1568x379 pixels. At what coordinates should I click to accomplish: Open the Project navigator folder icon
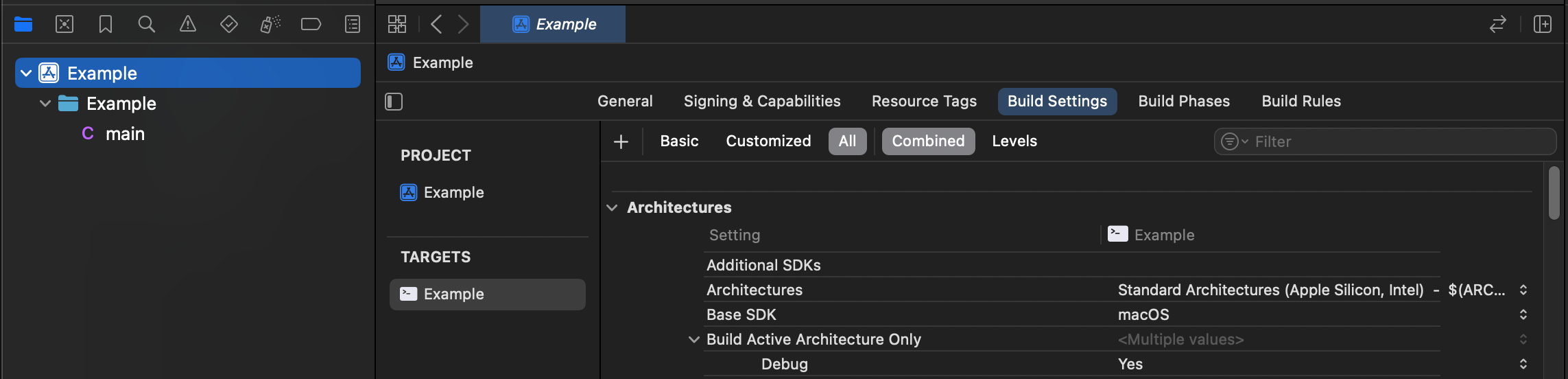[23, 25]
